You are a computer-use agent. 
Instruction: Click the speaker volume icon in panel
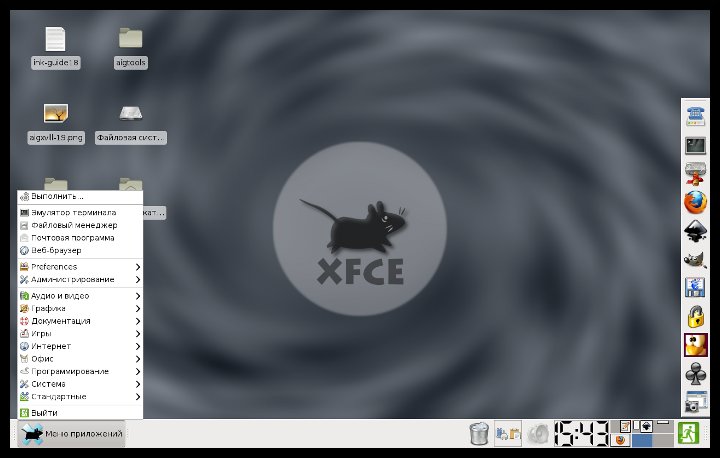pos(539,434)
